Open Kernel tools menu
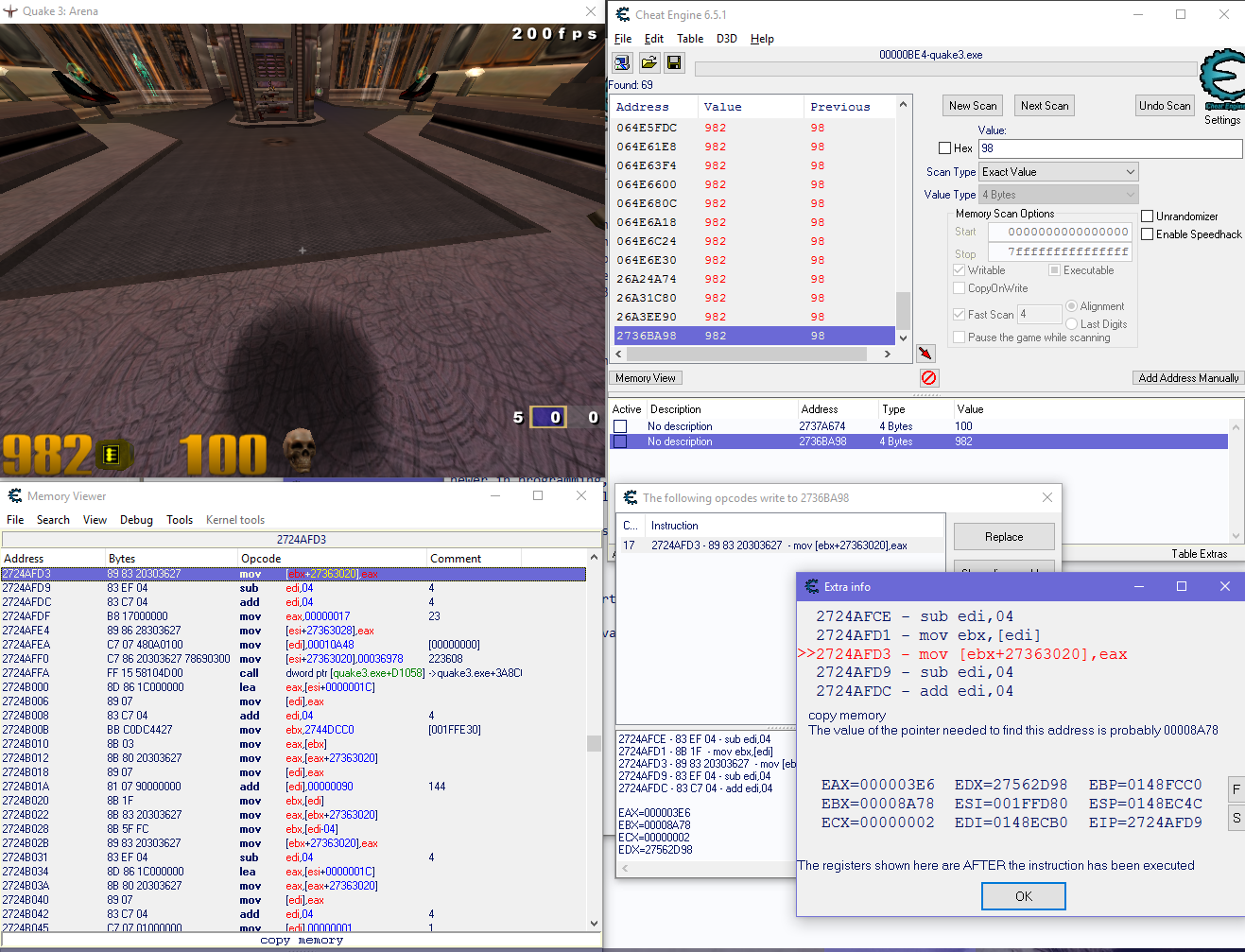 pyautogui.click(x=235, y=520)
